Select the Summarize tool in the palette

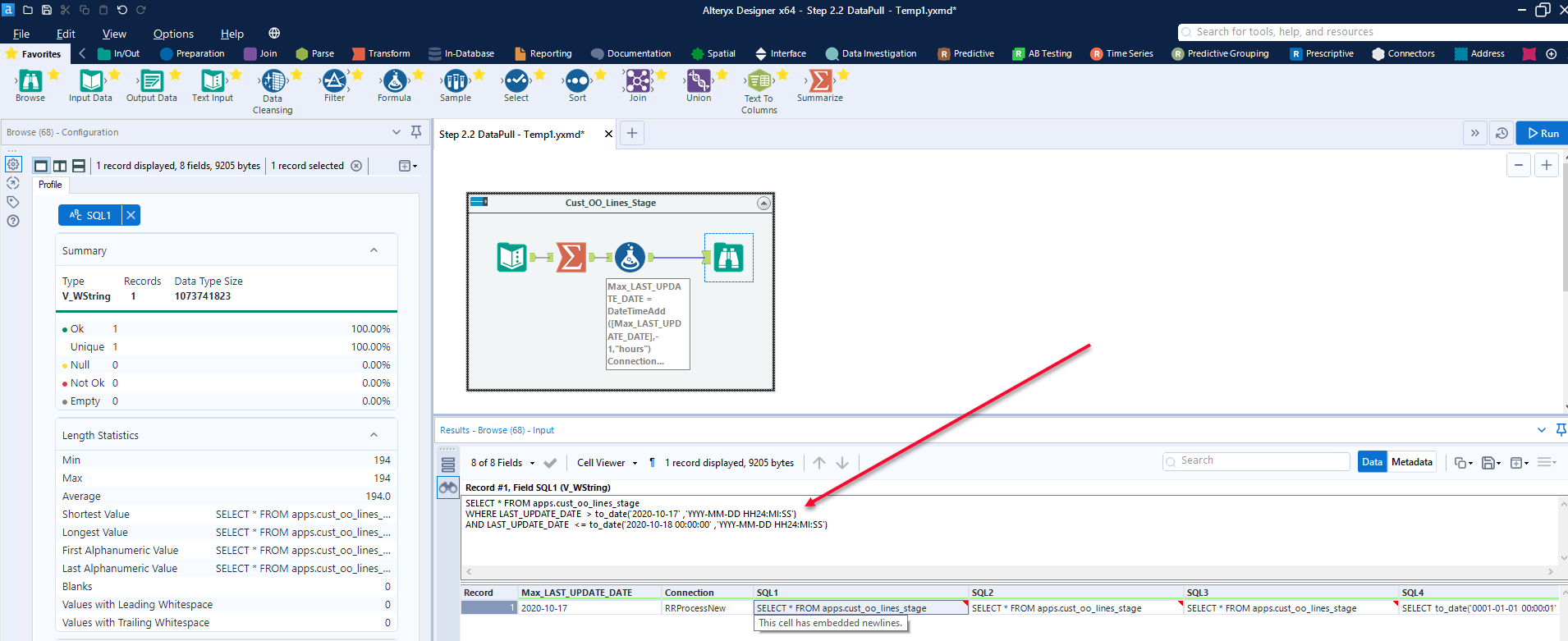[819, 81]
